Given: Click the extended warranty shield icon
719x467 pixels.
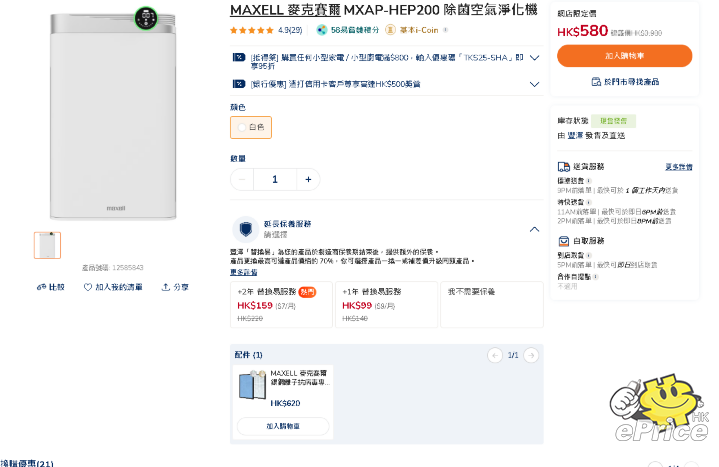Looking at the screenshot, I should coord(245,229).
